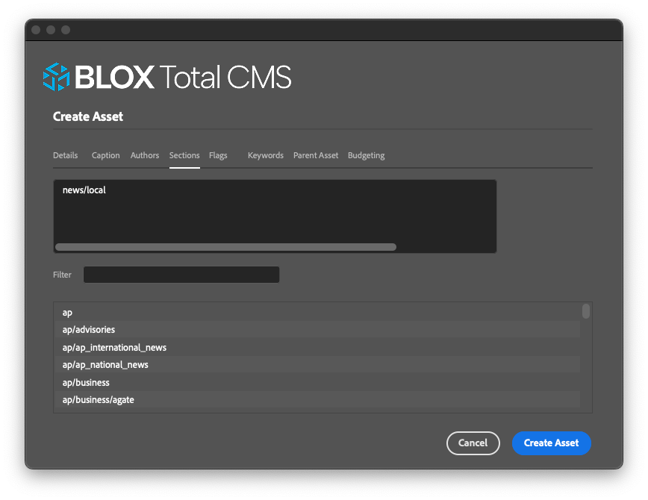Screen dimensions: 648x500
Task: Select the news/local entry in selected sections
Action: point(84,190)
